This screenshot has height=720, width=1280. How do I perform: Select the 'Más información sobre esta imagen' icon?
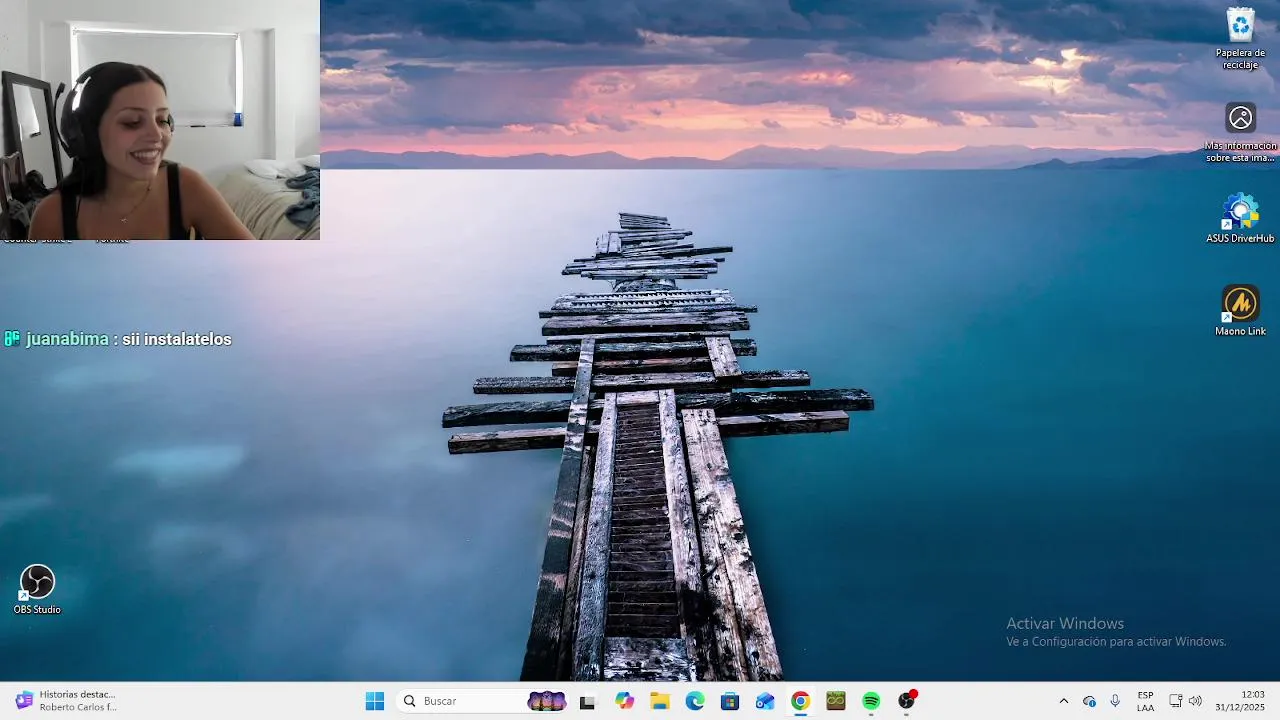tap(1240, 132)
